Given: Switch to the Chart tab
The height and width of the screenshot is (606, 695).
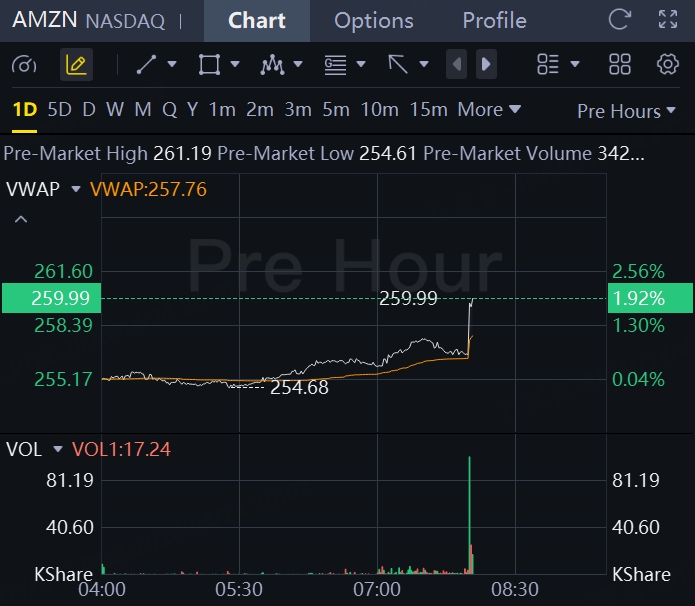Looking at the screenshot, I should pos(257,21).
